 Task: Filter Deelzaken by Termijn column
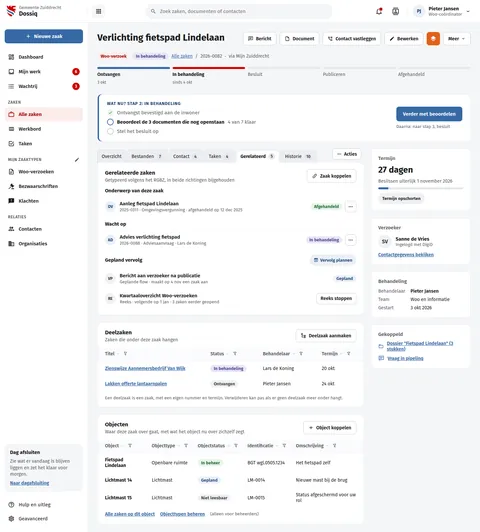348,354
